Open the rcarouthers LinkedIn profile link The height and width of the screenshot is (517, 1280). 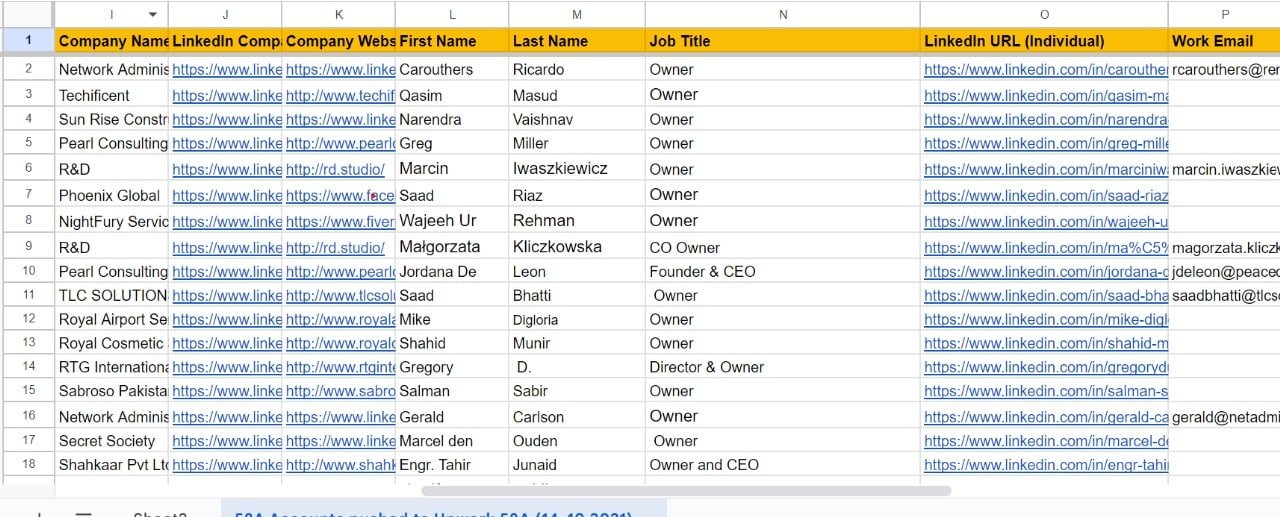pyautogui.click(x=1045, y=70)
